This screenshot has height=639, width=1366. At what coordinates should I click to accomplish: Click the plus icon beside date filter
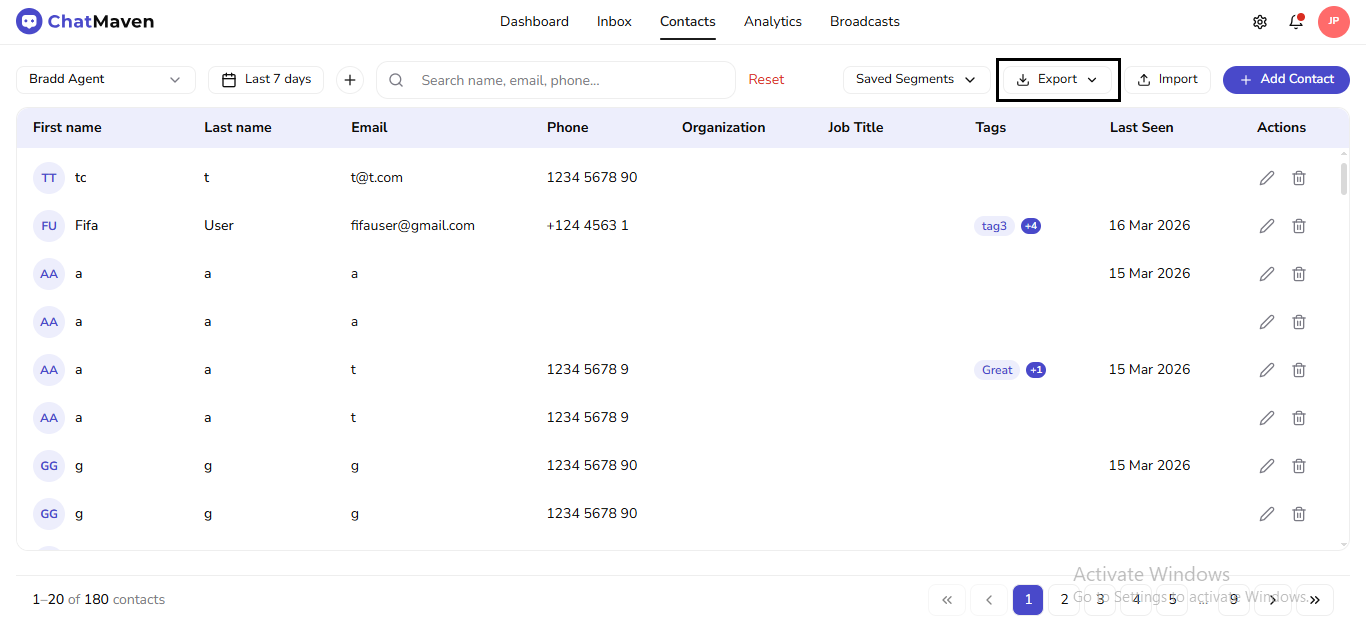pyautogui.click(x=348, y=79)
